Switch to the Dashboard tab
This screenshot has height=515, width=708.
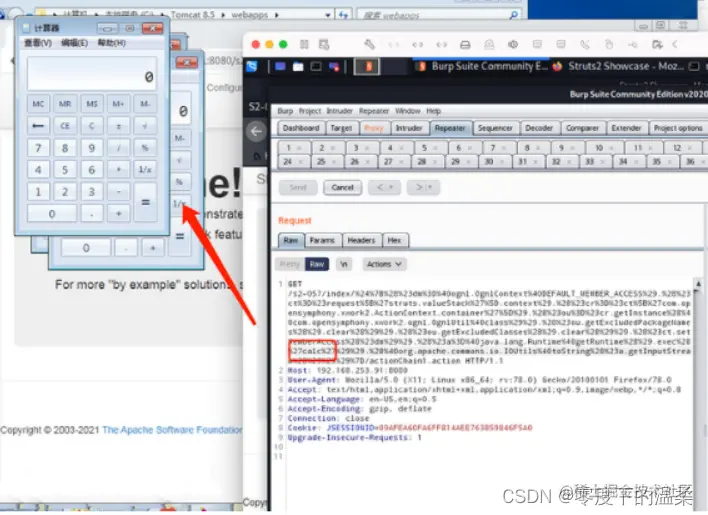coord(301,128)
